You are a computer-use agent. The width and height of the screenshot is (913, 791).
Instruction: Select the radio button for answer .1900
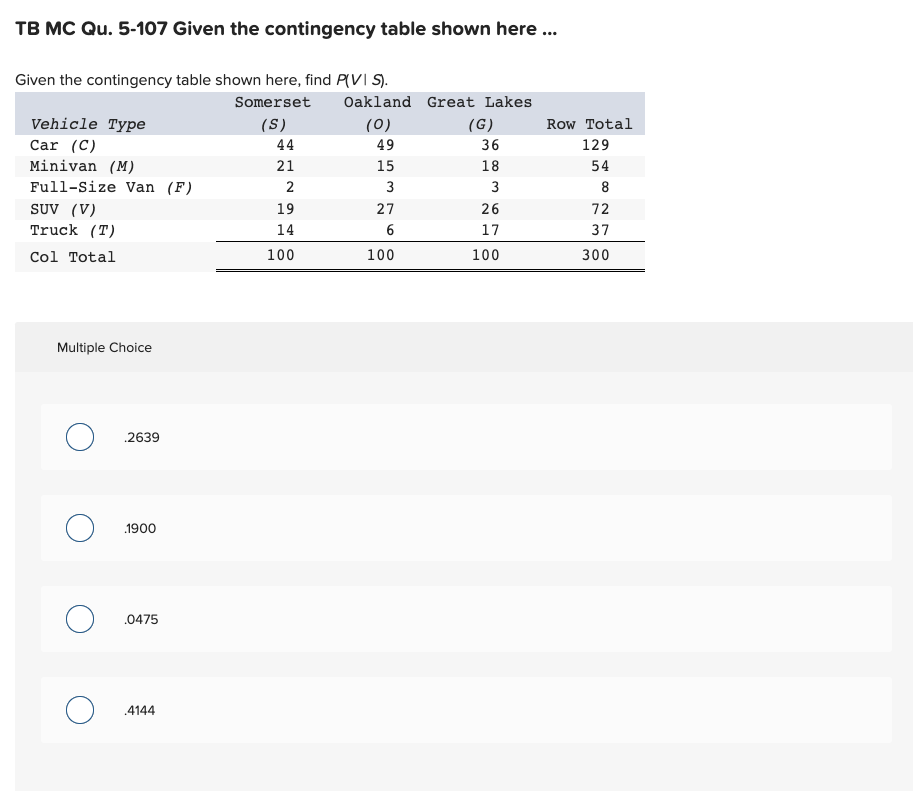pyautogui.click(x=80, y=528)
